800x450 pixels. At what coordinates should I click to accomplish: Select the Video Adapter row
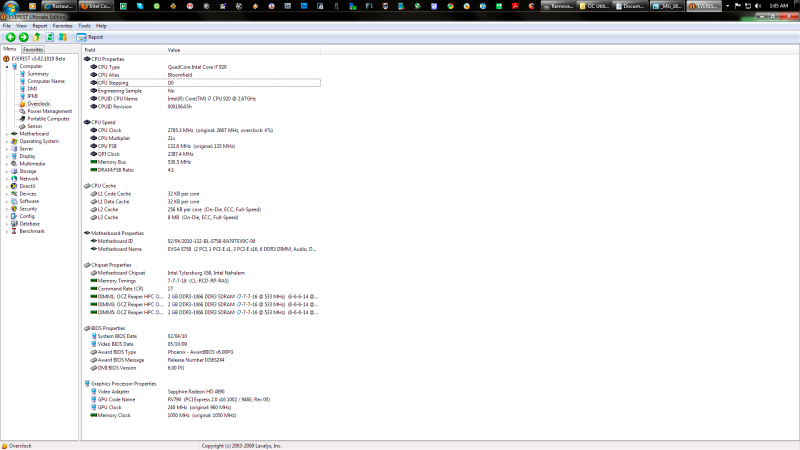tap(205, 391)
